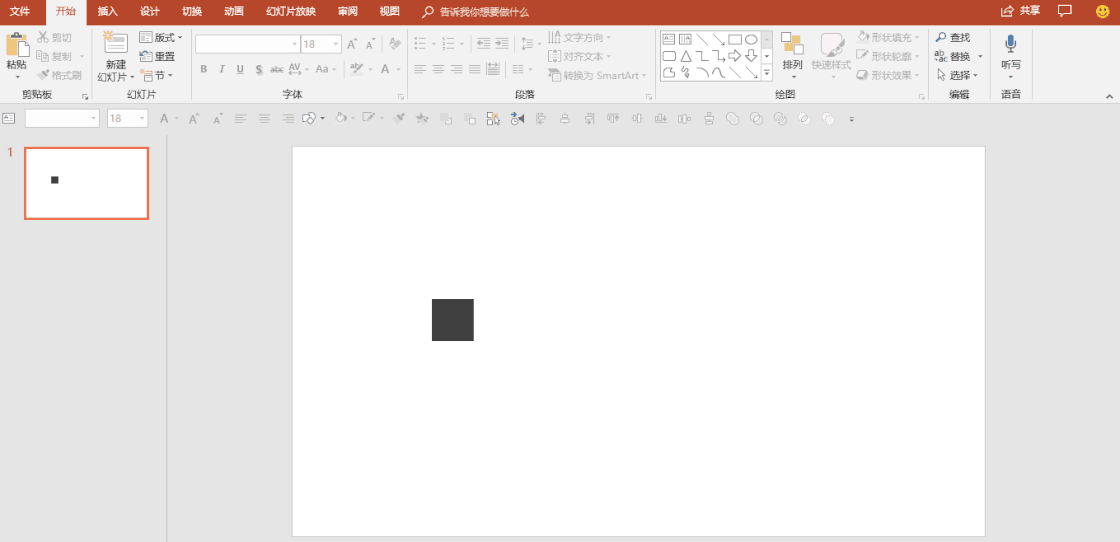Collapse the ribbon with the chevron
Image resolution: width=1120 pixels, height=542 pixels.
click(1108, 95)
